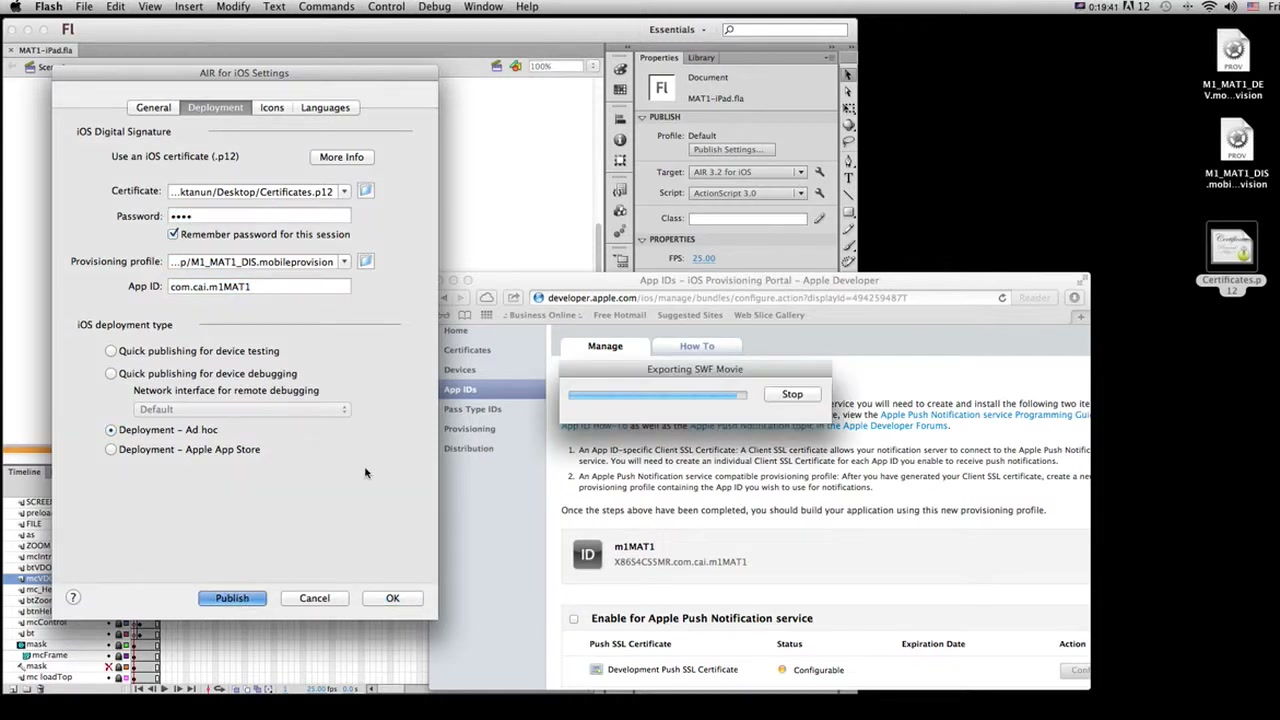This screenshot has width=1280, height=720.
Task: Click iCloud tabs icon in Safari
Action: tap(486, 298)
